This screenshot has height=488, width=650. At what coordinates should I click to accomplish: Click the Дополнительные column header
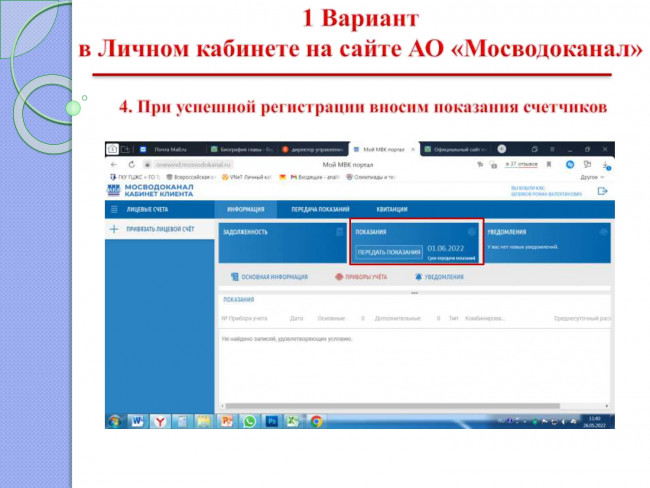tap(398, 318)
